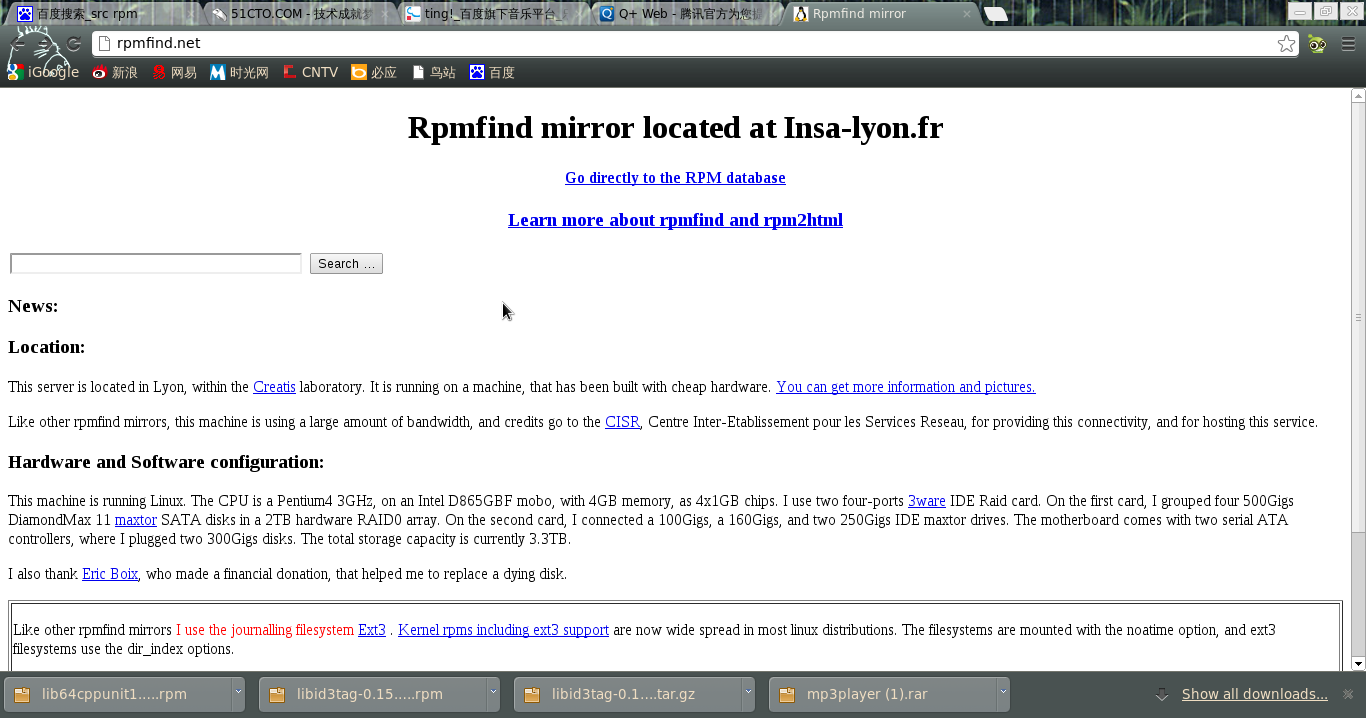This screenshot has height=718, width=1366.
Task: Open the ting! Baidu music tab
Action: [x=492, y=14]
